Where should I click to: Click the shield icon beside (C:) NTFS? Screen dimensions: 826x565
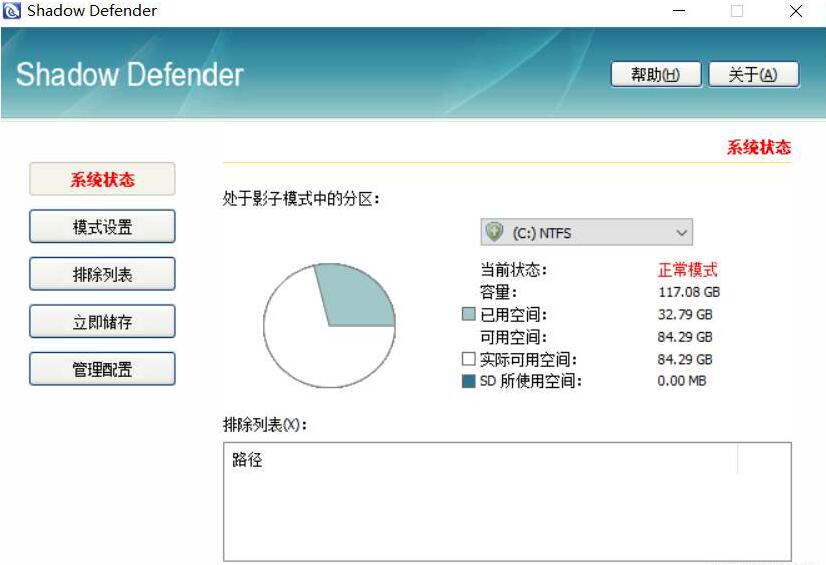pyautogui.click(x=494, y=232)
